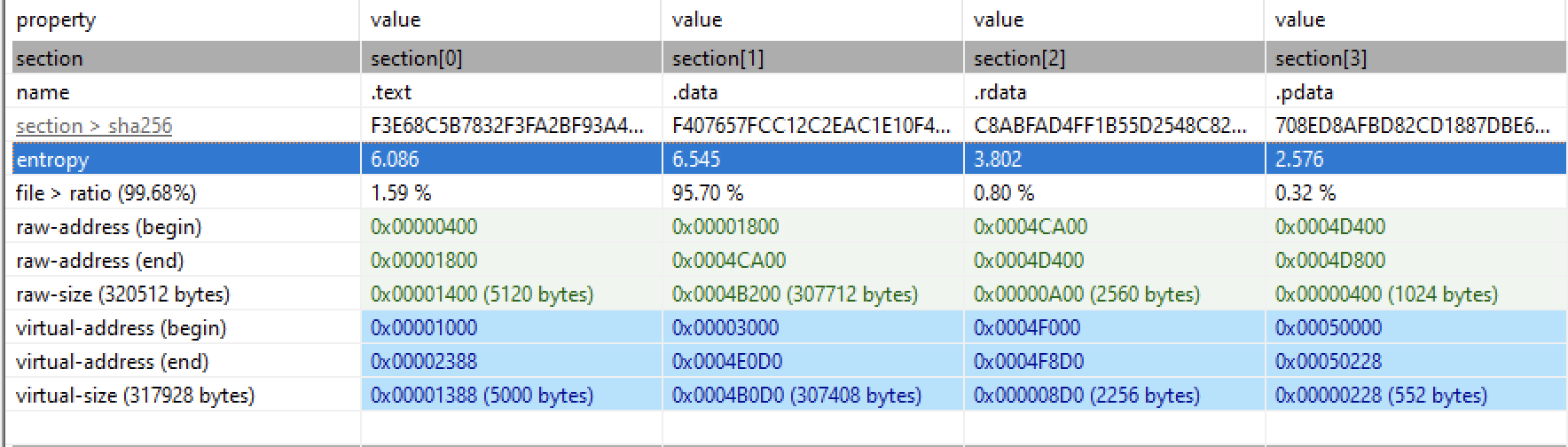Select the raw-address (begin) row label
This screenshot has height=447, width=1568.
click(x=109, y=227)
